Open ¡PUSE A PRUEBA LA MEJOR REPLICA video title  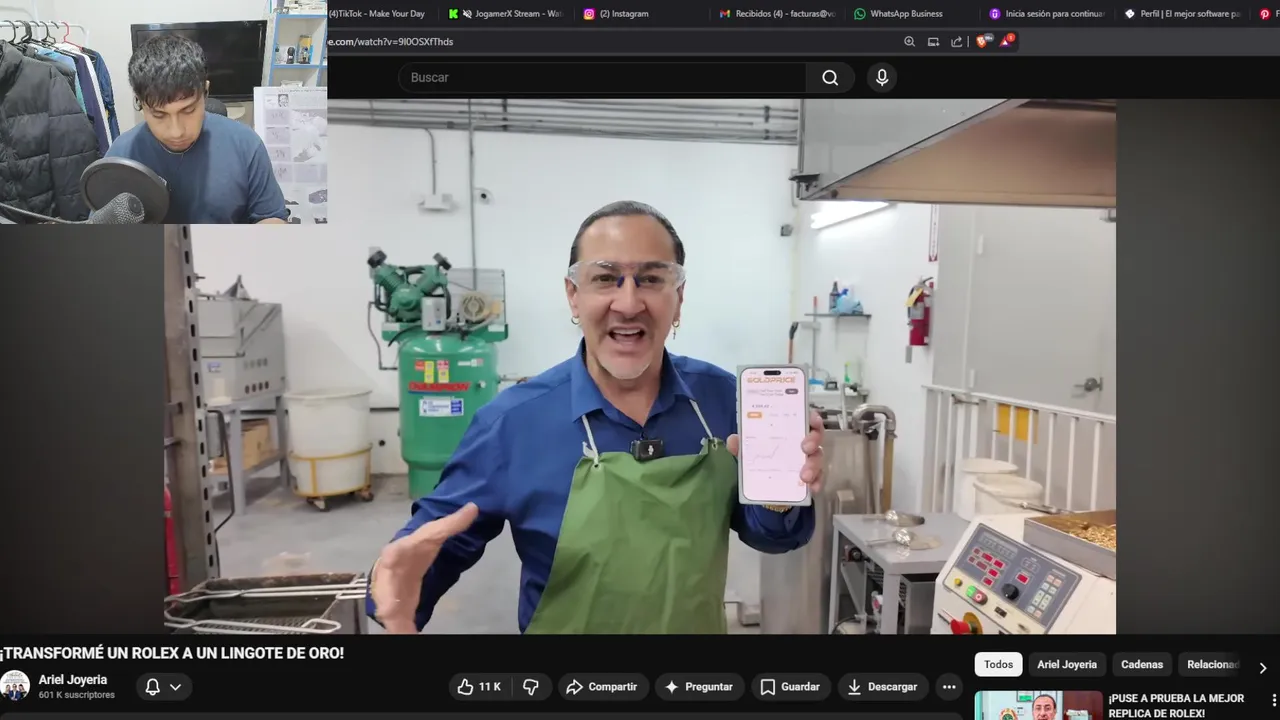1176,706
